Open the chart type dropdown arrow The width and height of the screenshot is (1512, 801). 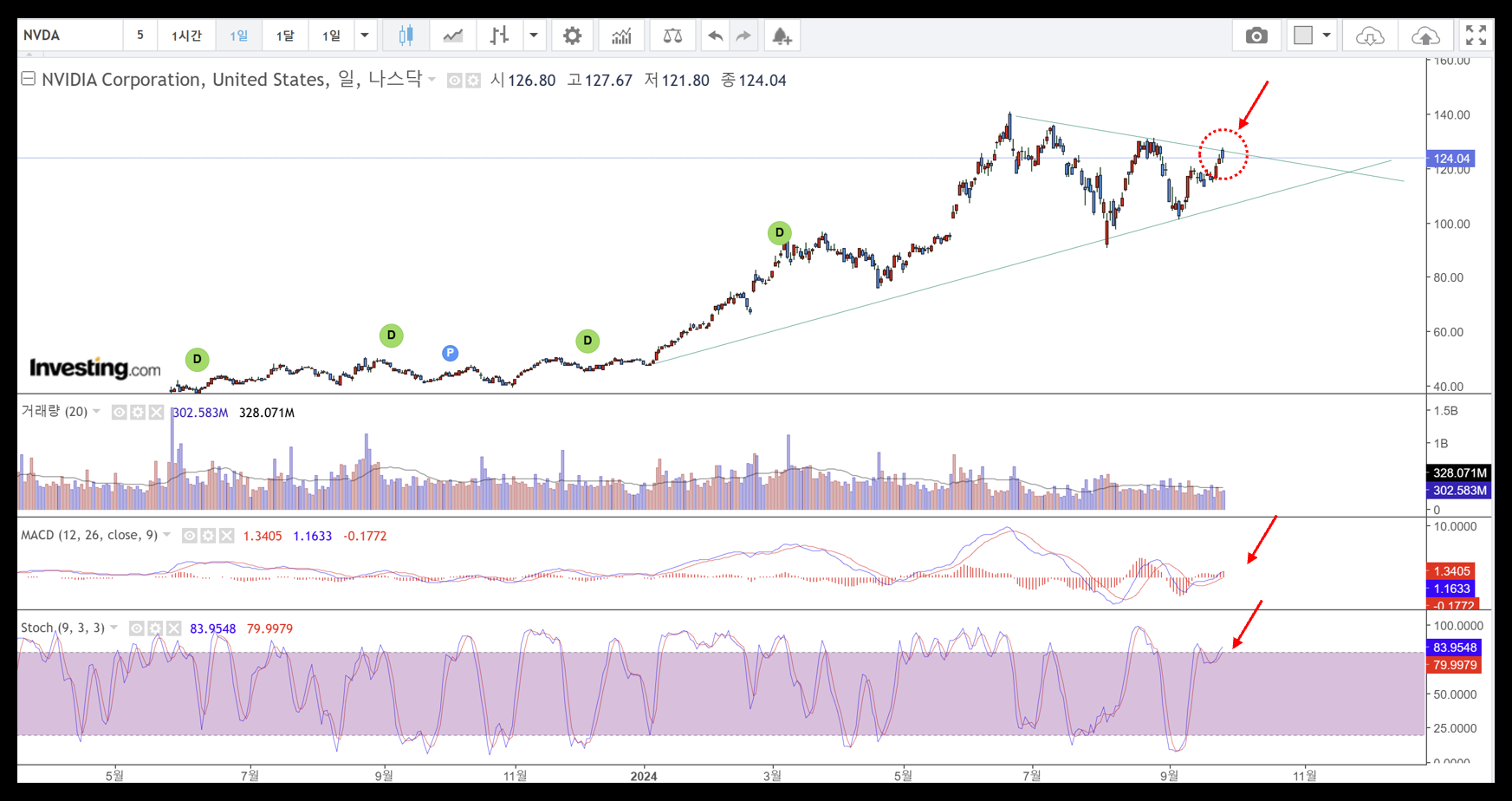click(x=534, y=36)
